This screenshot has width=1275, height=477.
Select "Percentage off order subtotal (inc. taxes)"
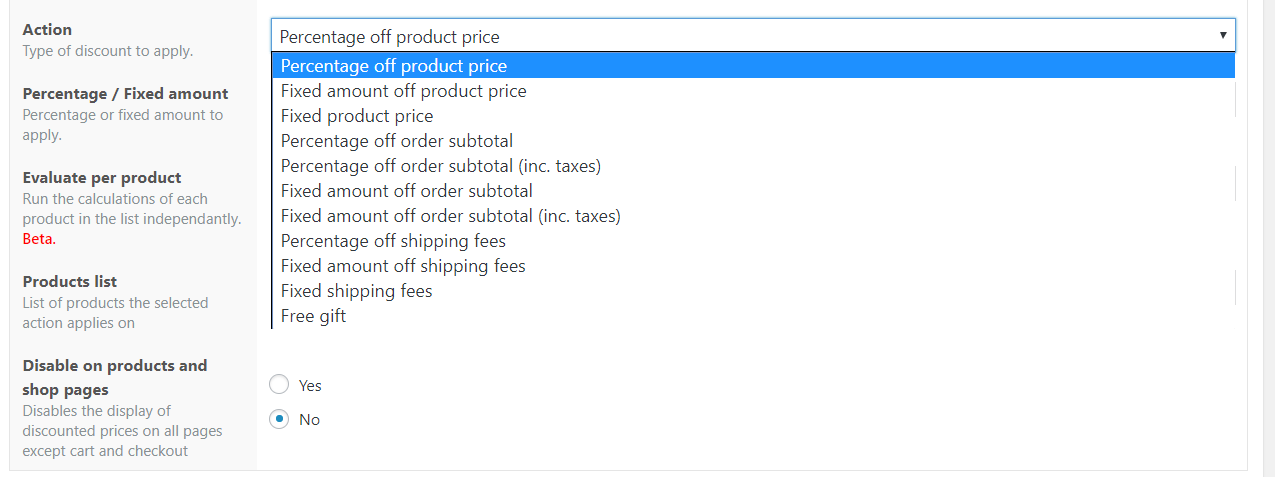click(x=753, y=166)
